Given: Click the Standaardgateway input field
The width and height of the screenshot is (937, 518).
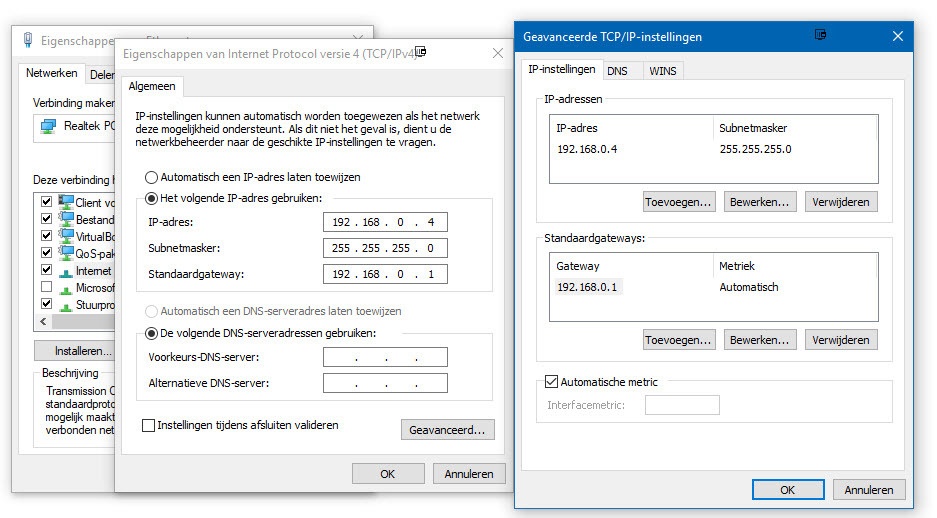Looking at the screenshot, I should 385,274.
